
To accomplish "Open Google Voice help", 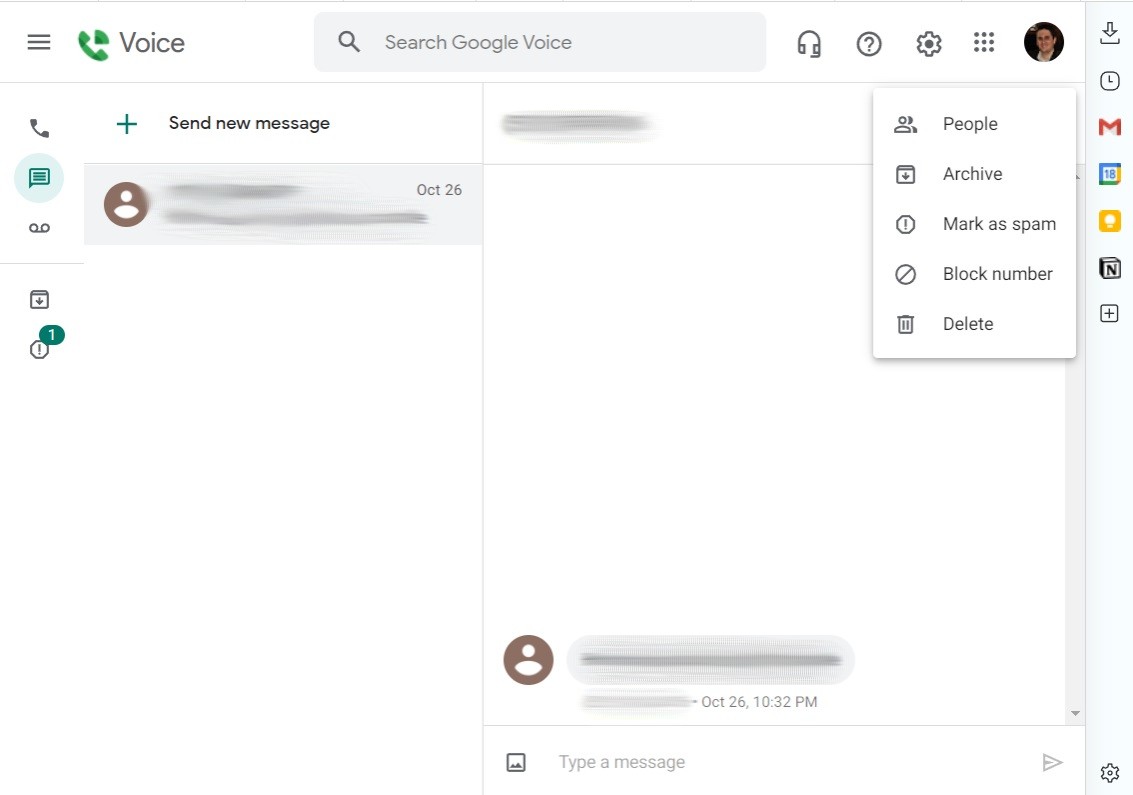I will click(x=868, y=43).
